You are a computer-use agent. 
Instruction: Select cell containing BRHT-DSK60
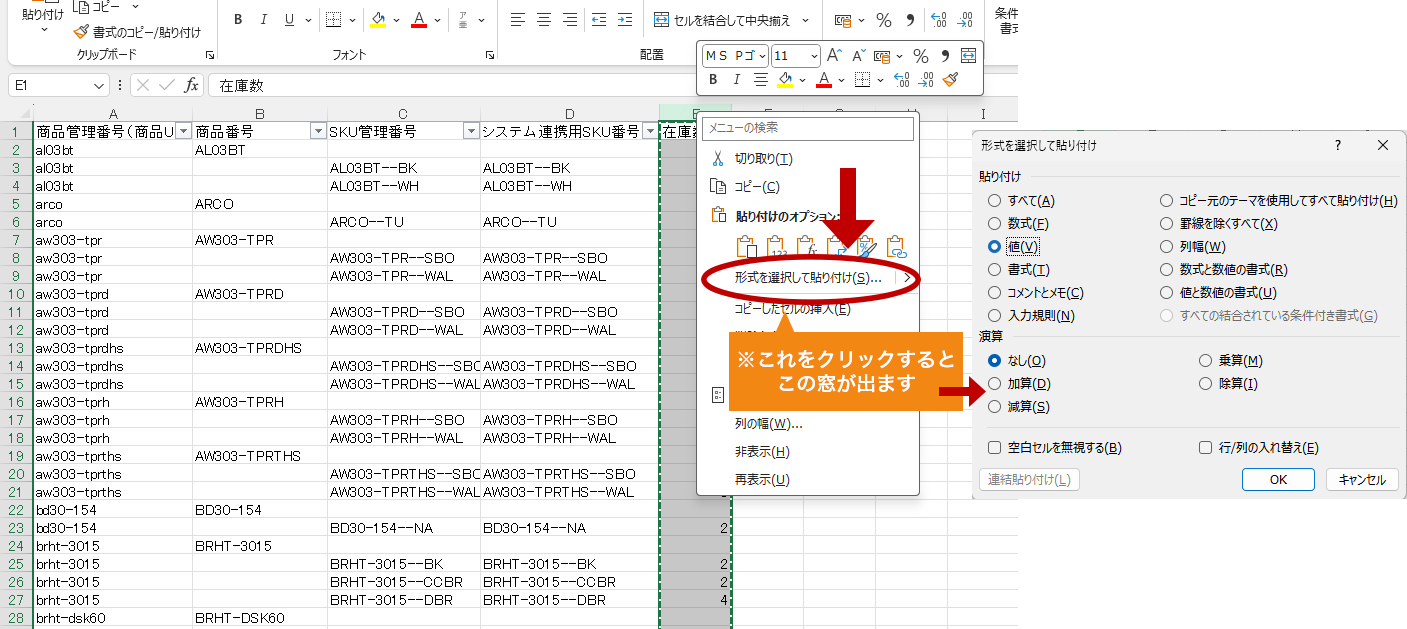pos(260,618)
